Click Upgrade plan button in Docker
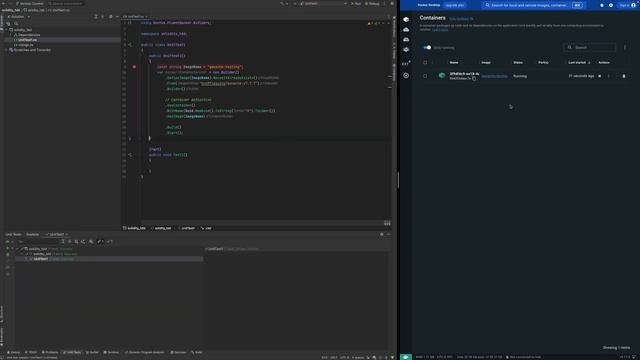This screenshot has height=360, width=640. tap(455, 5)
